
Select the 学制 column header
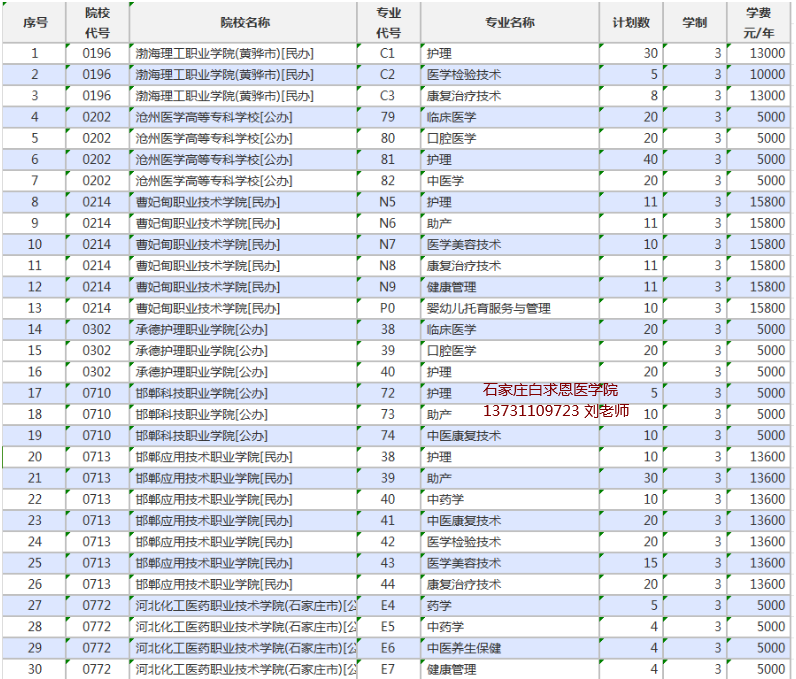(x=694, y=22)
